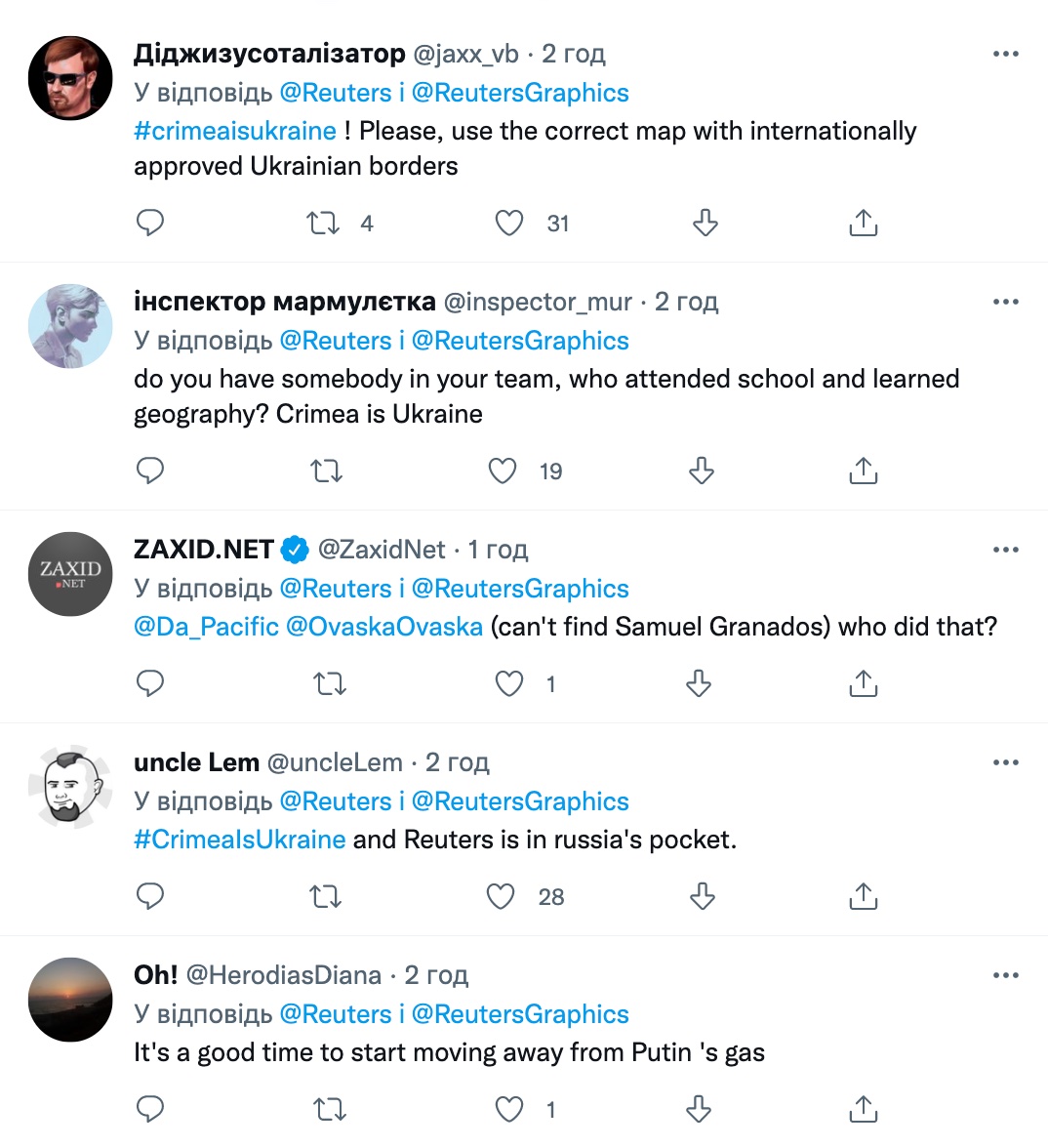Open the #crimeaisukraine hashtag link
This screenshot has width=1048, height=1148.
pos(235,131)
